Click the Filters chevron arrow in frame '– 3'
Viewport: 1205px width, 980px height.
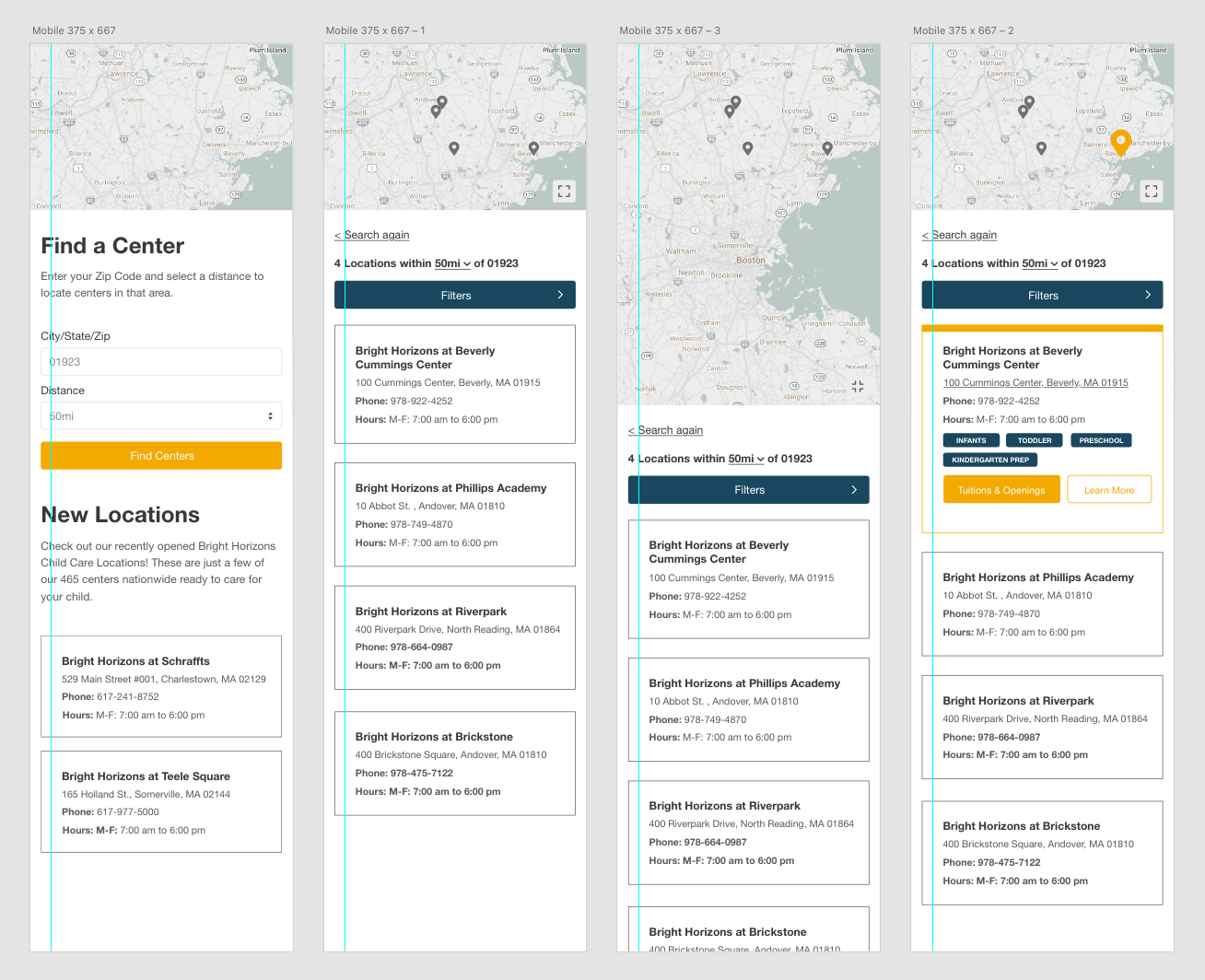854,490
